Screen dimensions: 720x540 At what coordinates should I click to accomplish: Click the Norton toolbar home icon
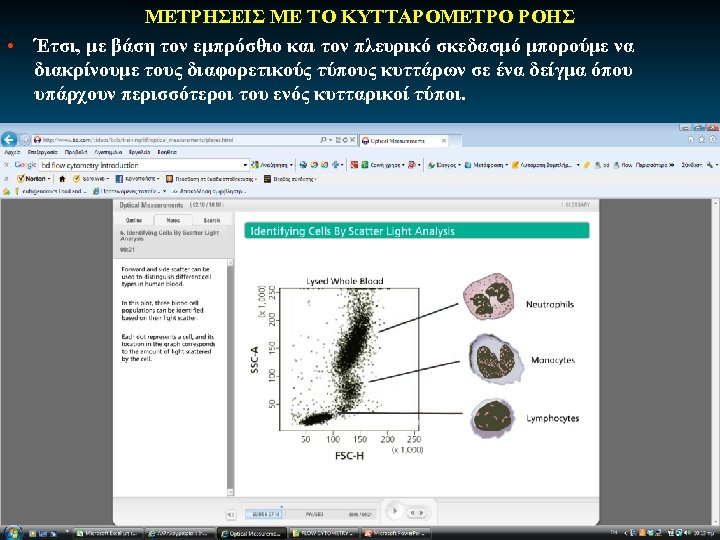click(x=62, y=179)
